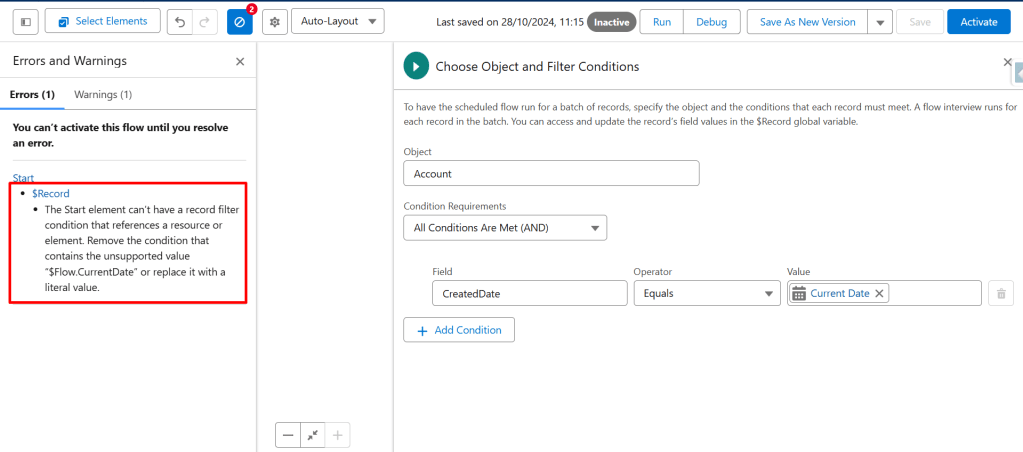1023x452 pixels.
Task: Open flow settings gear icon
Action: coord(274,21)
